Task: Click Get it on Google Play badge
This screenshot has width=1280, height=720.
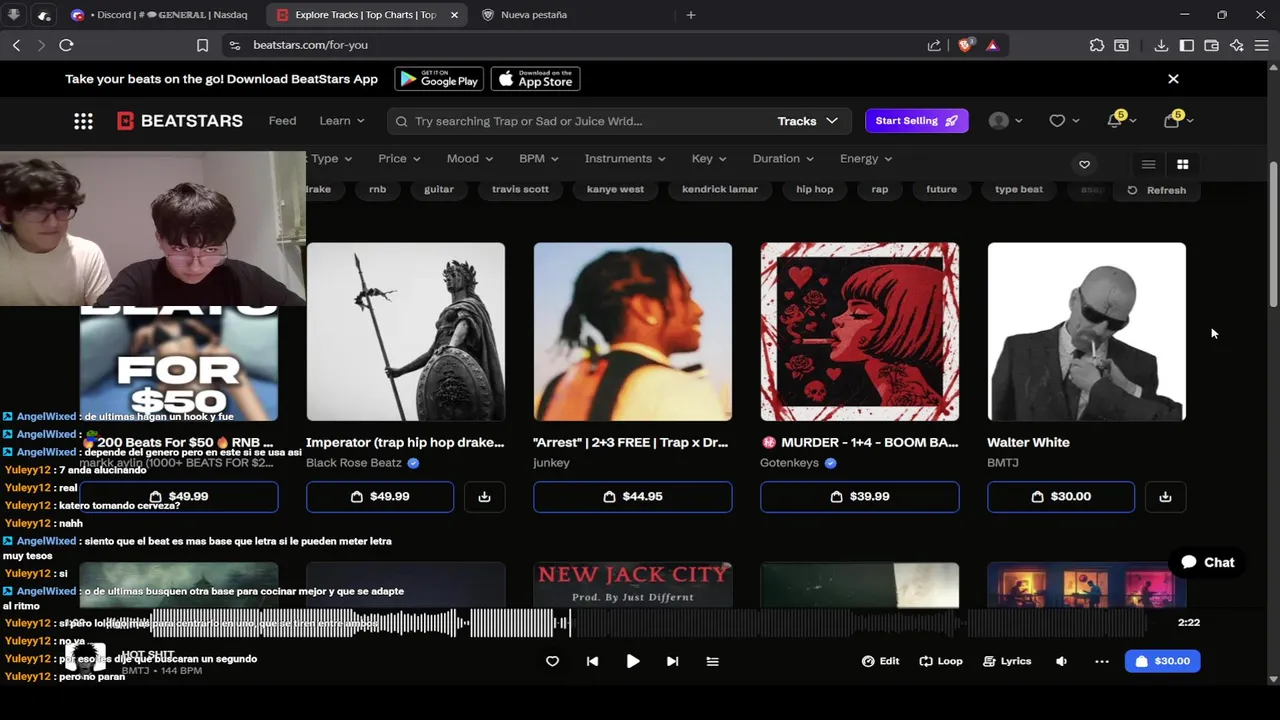Action: coord(439,79)
